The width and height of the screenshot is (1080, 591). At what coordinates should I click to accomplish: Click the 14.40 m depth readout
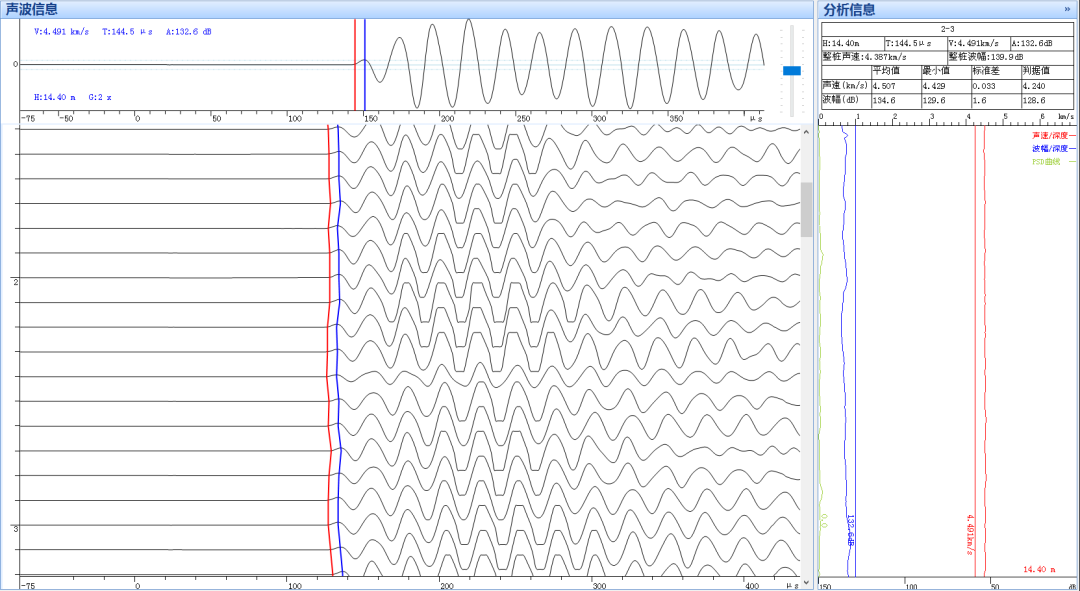pos(1040,569)
